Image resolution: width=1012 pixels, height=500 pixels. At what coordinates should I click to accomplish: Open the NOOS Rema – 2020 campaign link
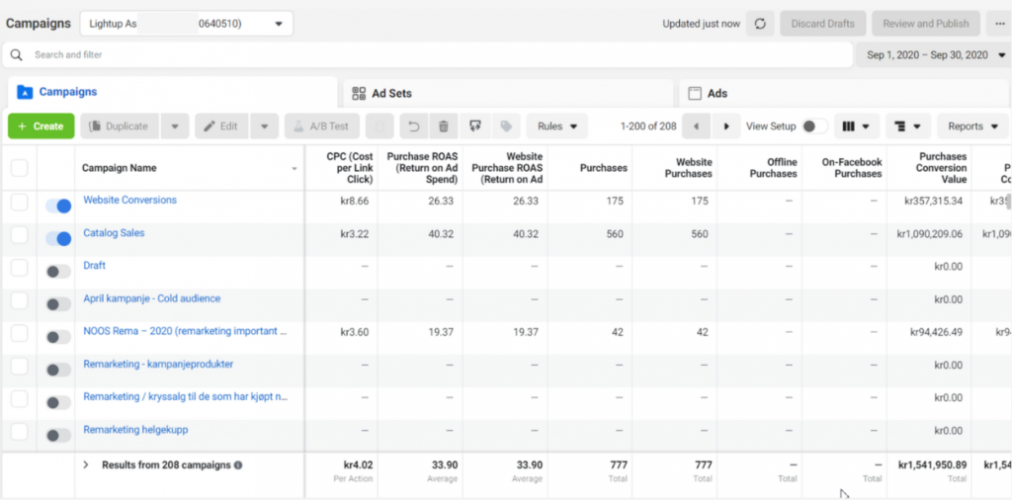click(184, 331)
